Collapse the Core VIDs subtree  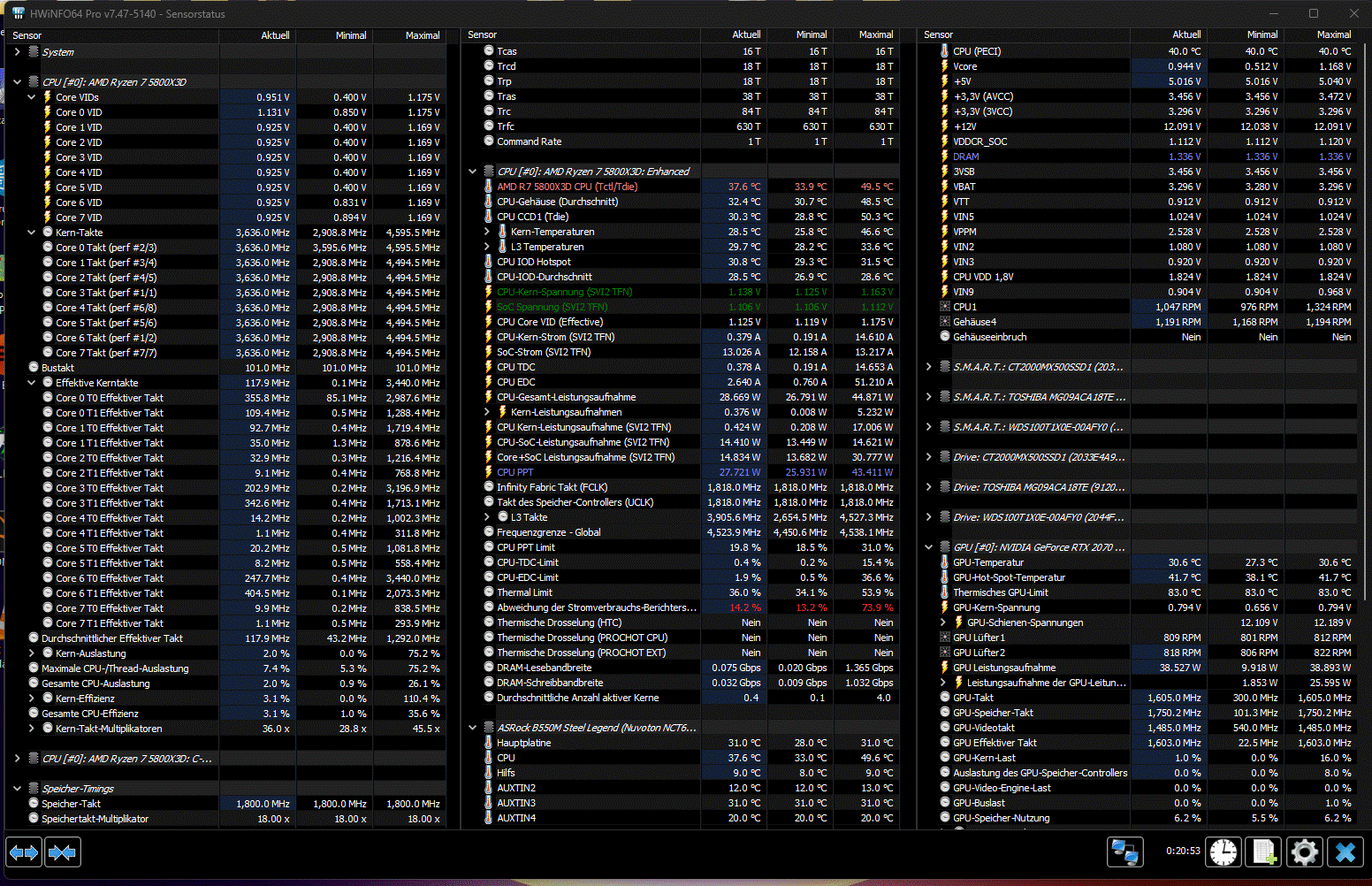[x=31, y=97]
